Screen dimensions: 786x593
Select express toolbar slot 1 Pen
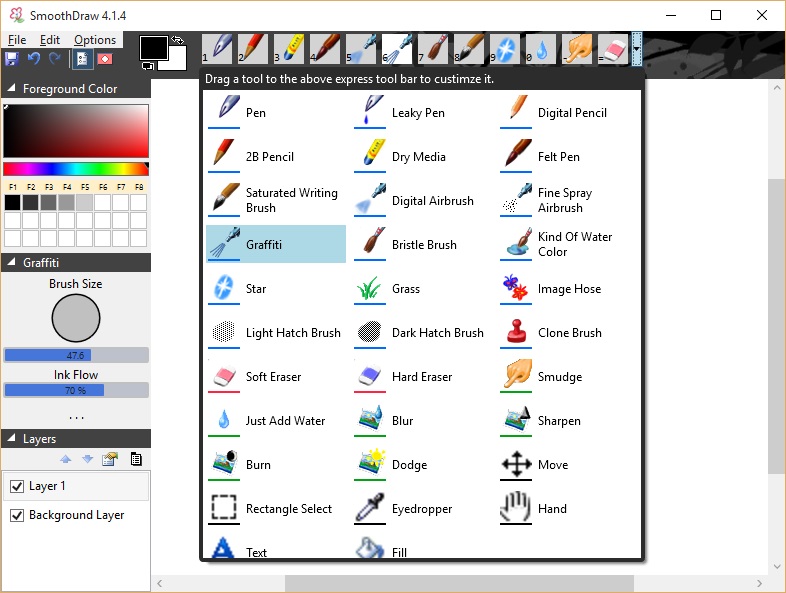[x=217, y=49]
